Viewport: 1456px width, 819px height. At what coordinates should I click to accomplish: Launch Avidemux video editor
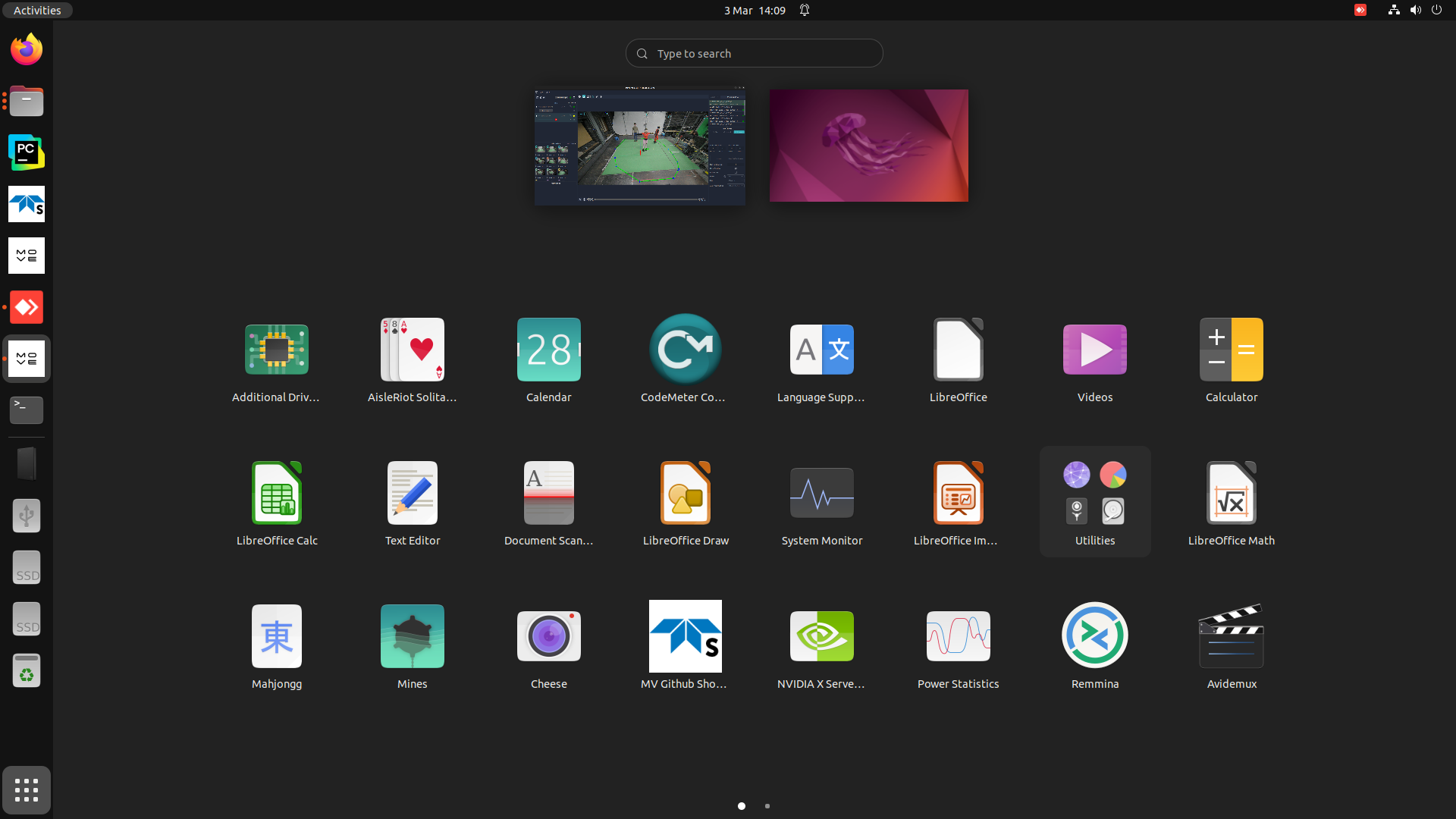(x=1232, y=645)
